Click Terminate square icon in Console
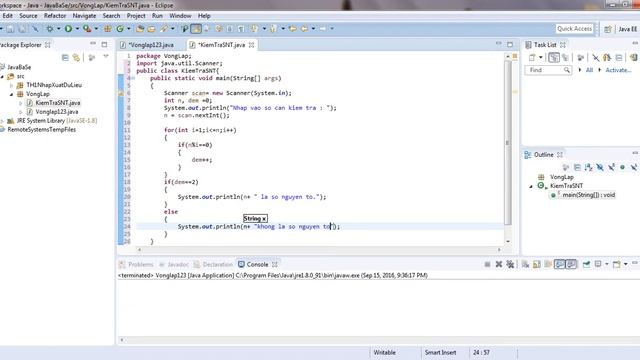This screenshot has height=360, width=640. point(487,264)
